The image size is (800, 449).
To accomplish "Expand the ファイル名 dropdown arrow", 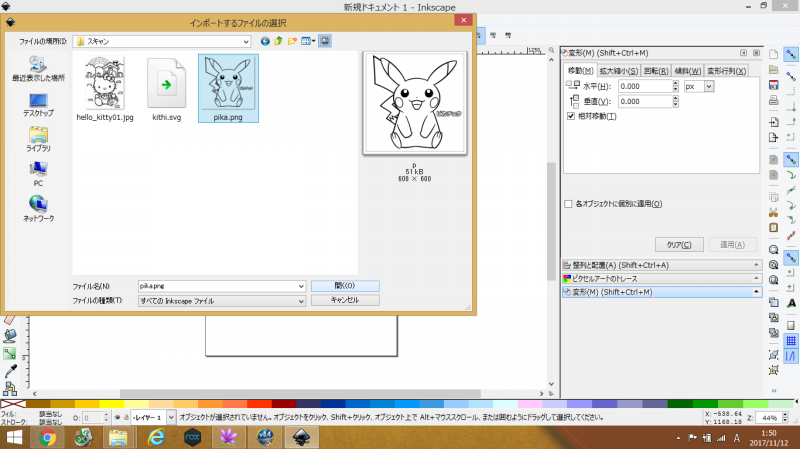I will pos(301,286).
